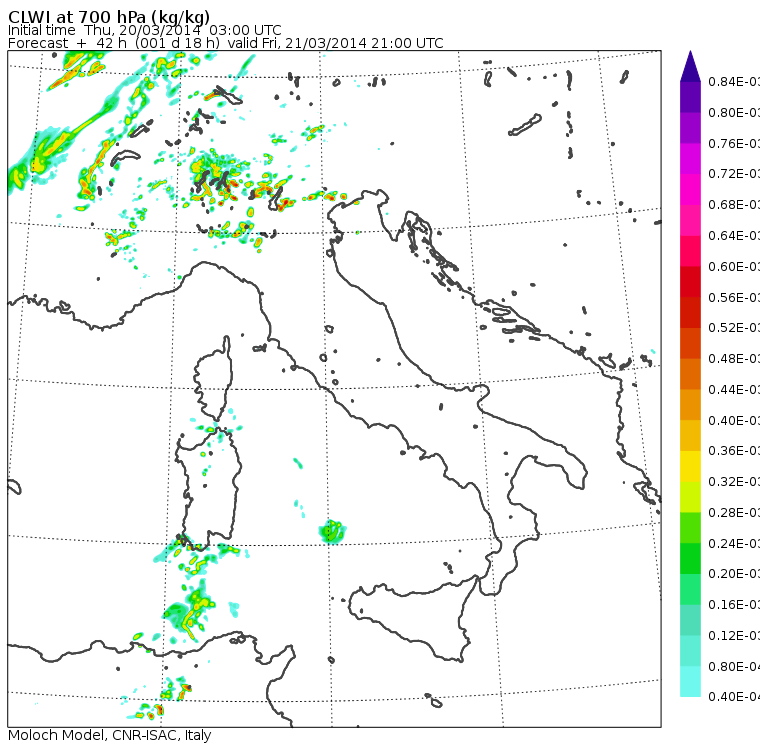Select the 0.60E-03 legend value
Viewport: 760px width, 749px height.
click(x=734, y=267)
